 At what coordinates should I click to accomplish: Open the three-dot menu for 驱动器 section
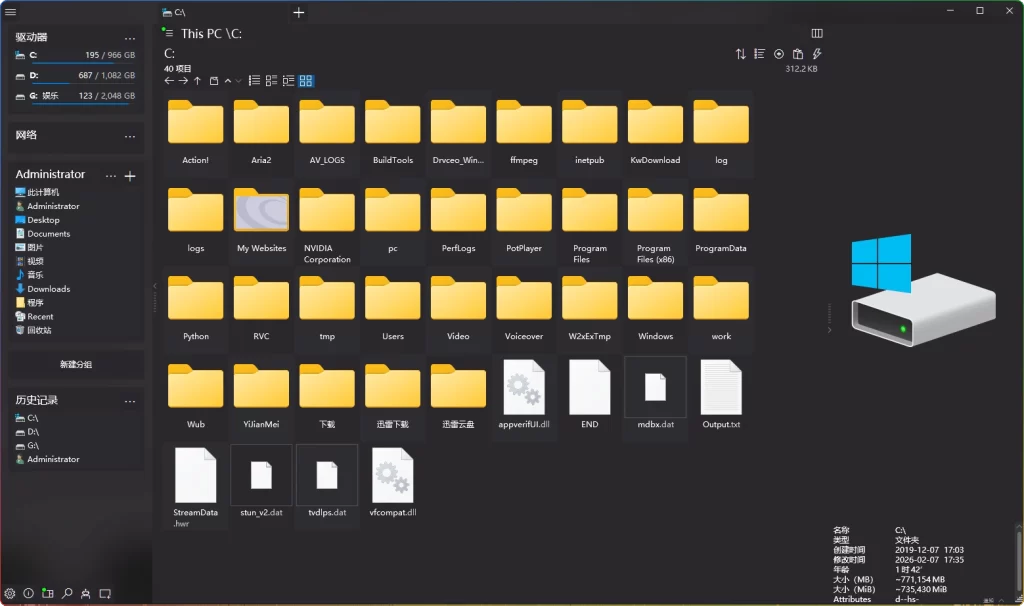click(x=129, y=37)
